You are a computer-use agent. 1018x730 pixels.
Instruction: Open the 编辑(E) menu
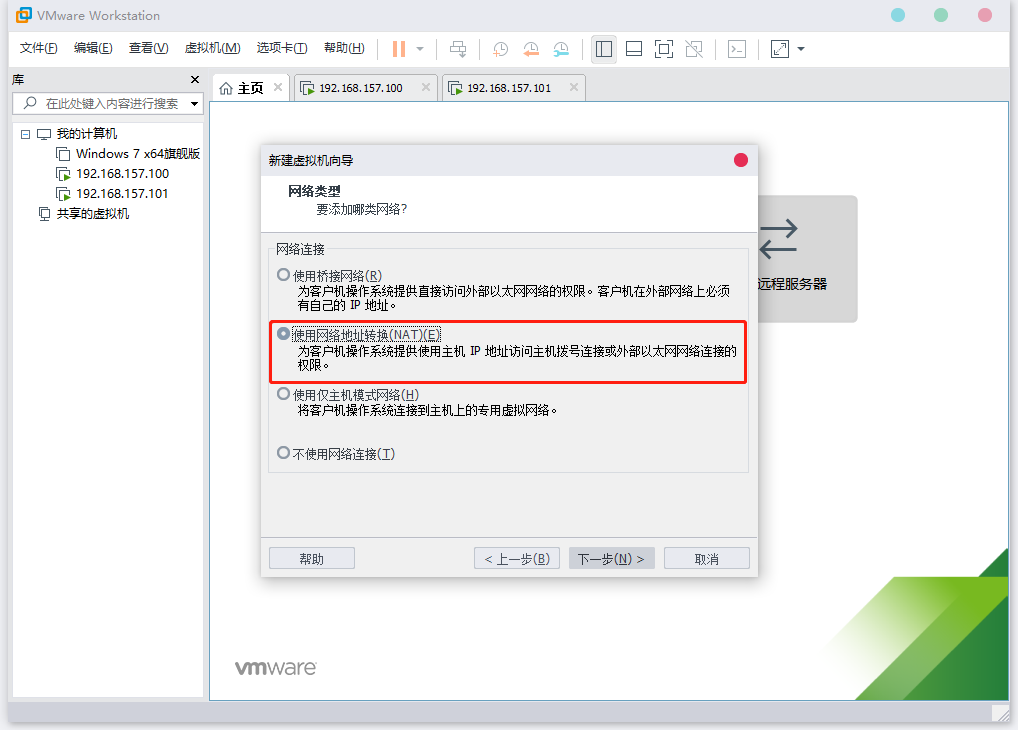[93, 48]
